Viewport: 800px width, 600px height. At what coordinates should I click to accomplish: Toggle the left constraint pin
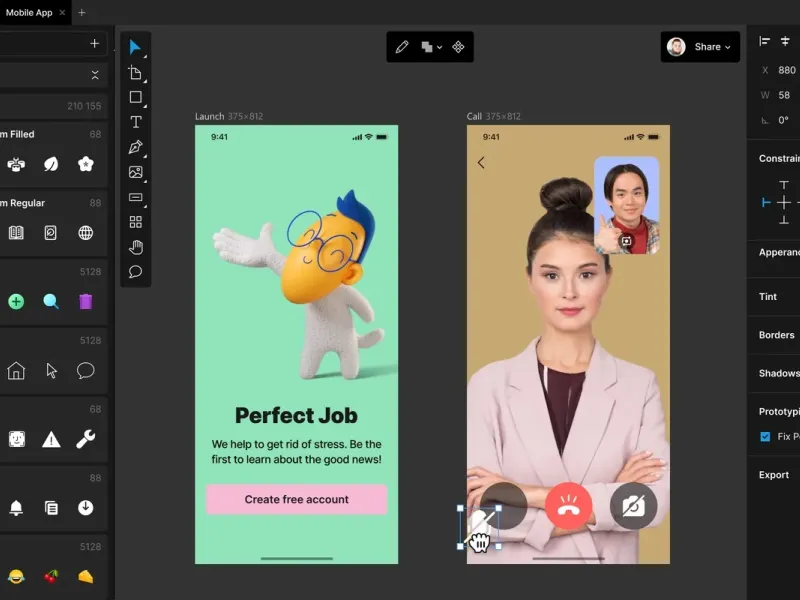766,202
